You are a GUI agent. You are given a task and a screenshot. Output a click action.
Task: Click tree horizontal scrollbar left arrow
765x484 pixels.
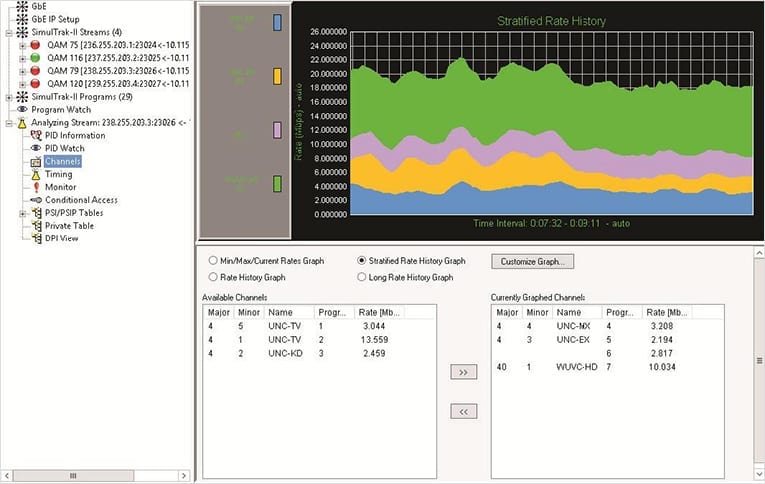(7, 476)
